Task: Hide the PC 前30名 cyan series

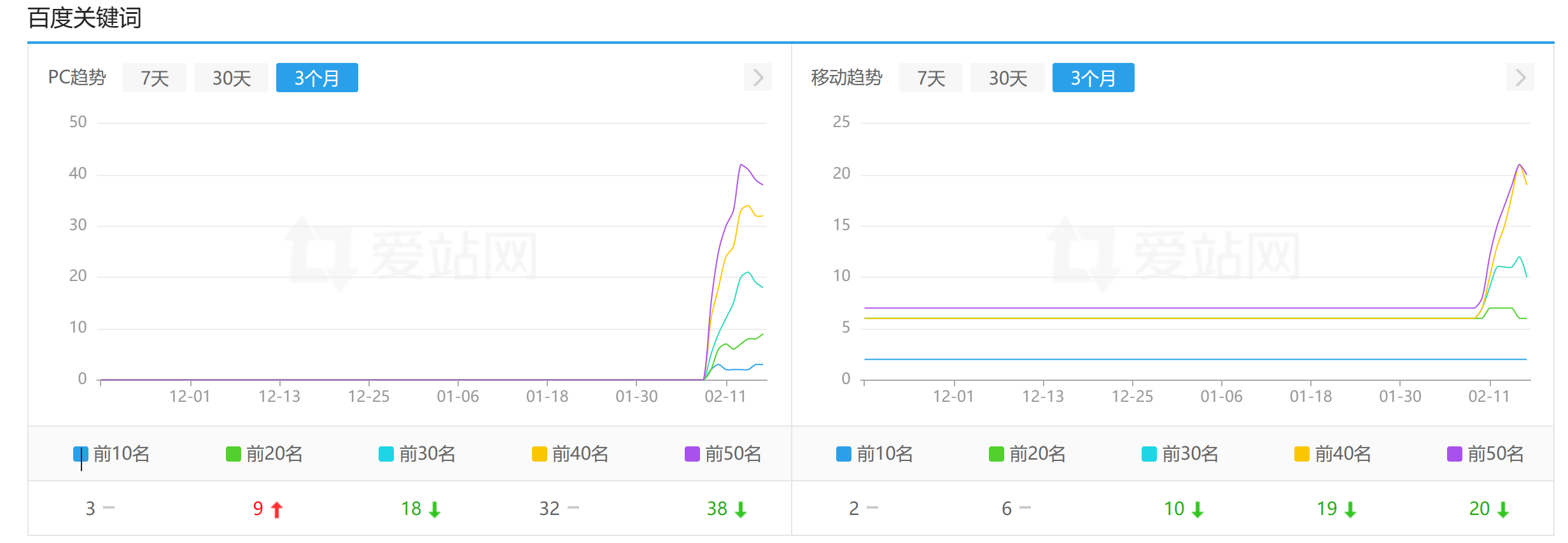Action: click(x=417, y=454)
